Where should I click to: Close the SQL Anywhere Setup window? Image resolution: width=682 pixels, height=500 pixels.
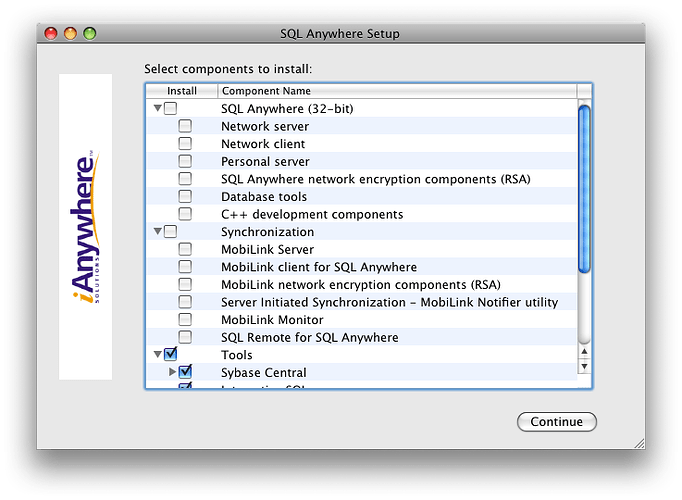pos(51,33)
